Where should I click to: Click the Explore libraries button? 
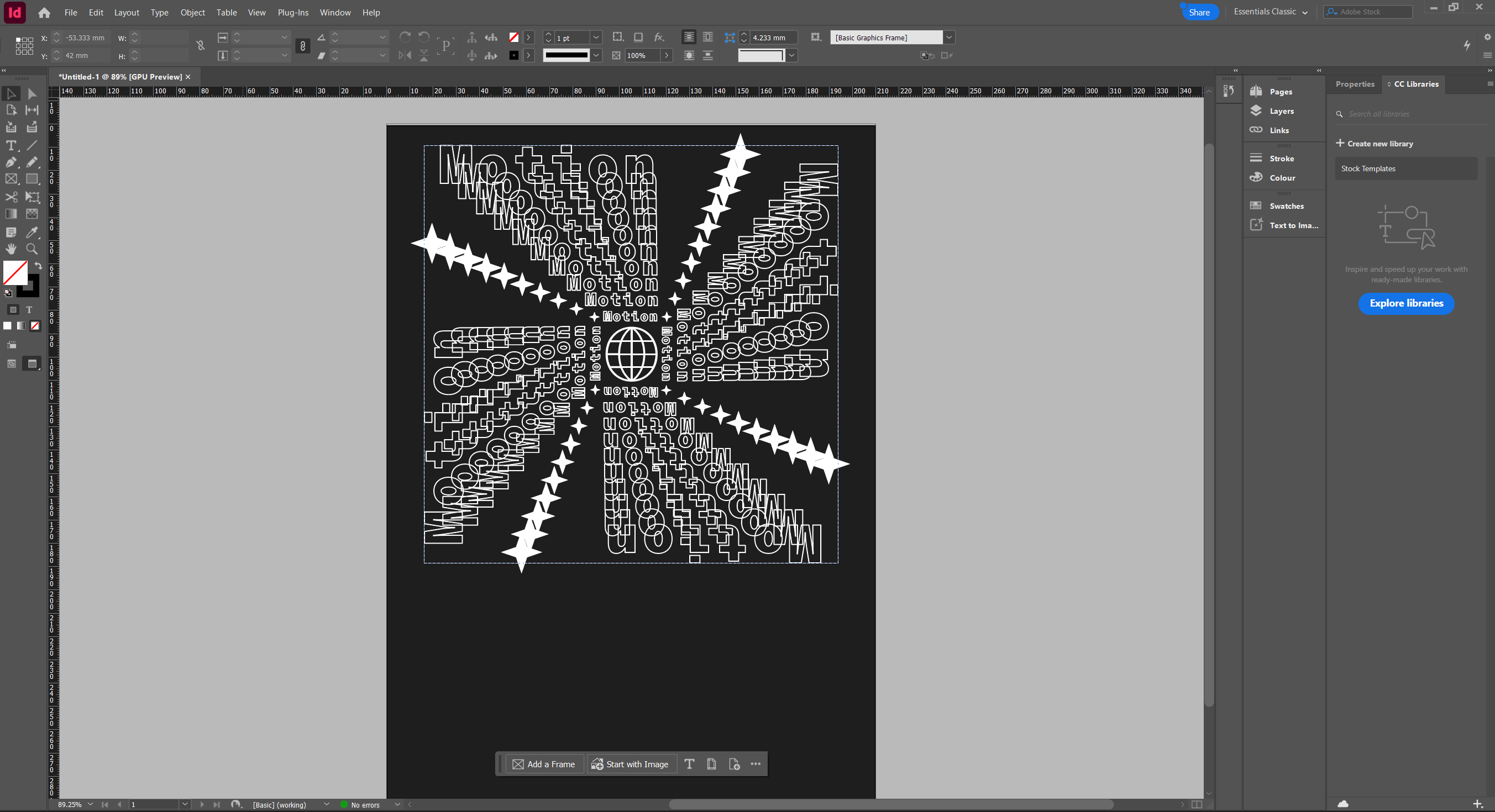click(1405, 303)
